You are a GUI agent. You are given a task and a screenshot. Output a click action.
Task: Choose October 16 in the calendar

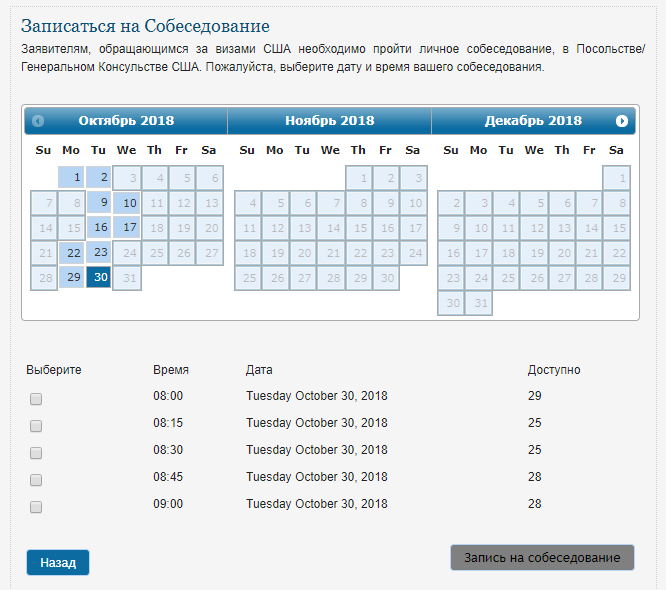pos(99,228)
